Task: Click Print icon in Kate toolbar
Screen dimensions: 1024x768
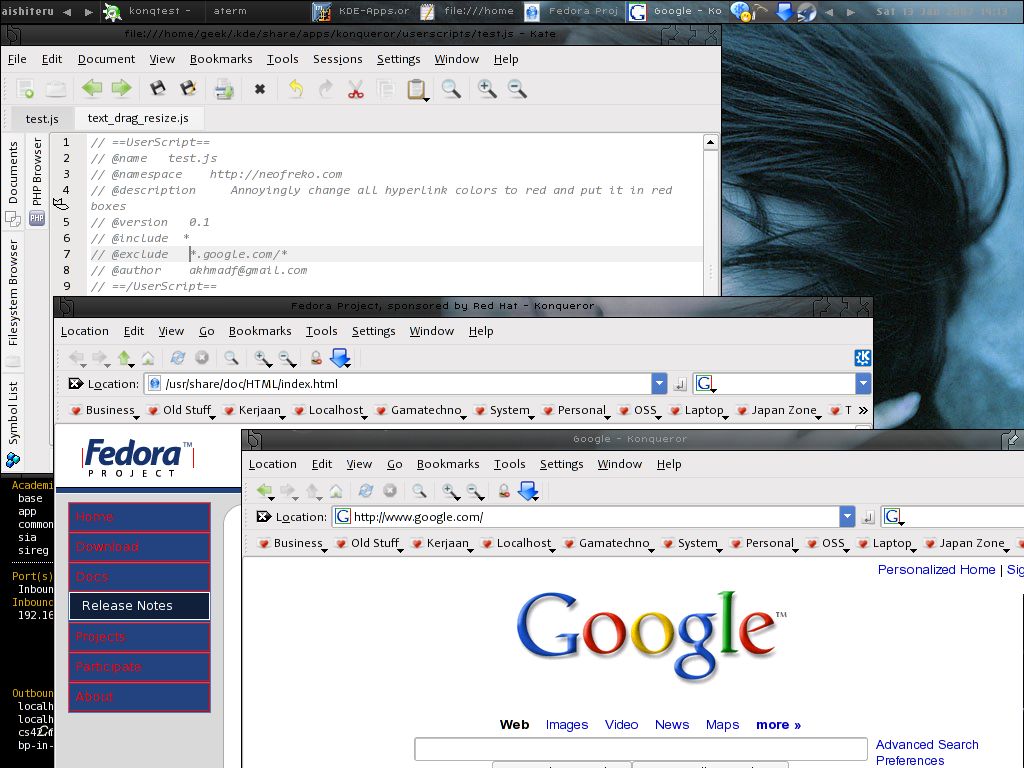Action: [x=224, y=89]
